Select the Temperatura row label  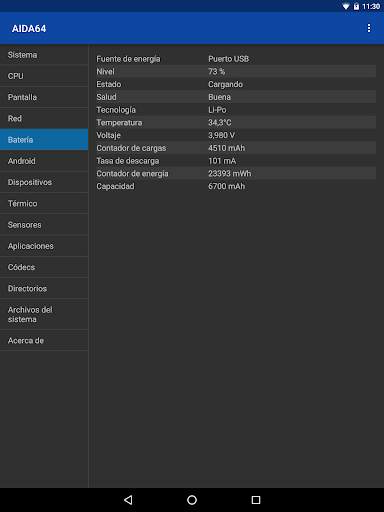pyautogui.click(x=119, y=123)
